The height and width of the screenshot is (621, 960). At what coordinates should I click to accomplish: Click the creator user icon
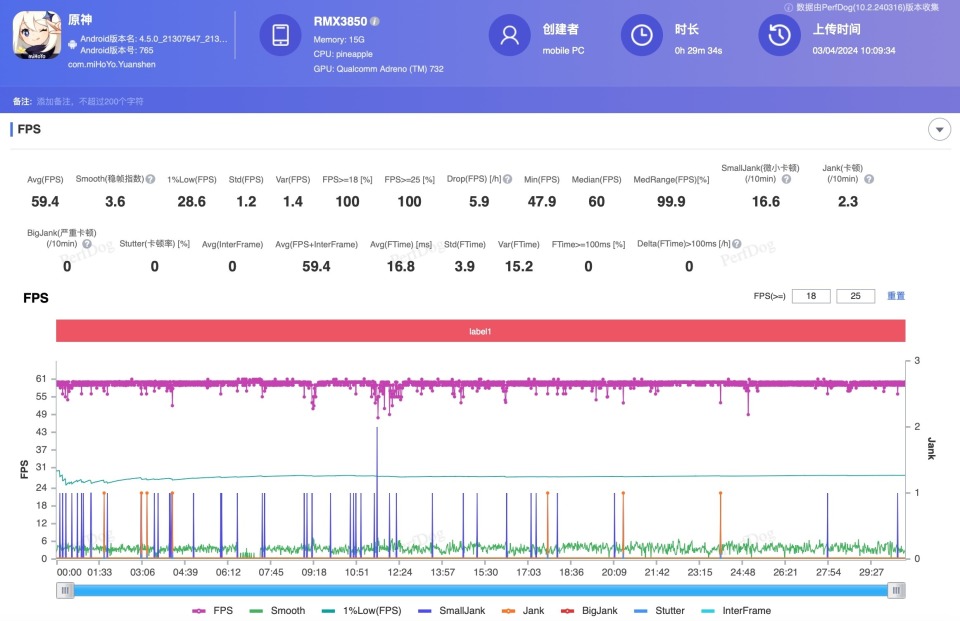(x=509, y=36)
